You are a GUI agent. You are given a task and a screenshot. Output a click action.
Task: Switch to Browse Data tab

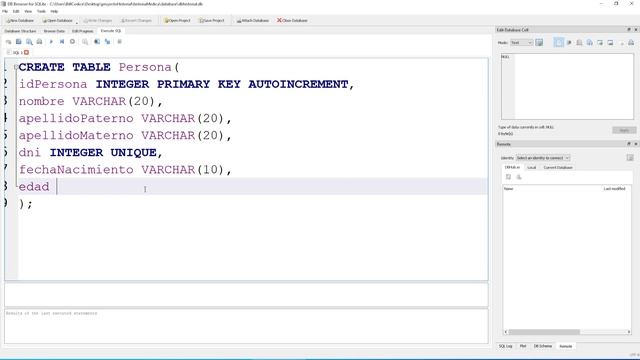click(x=54, y=31)
